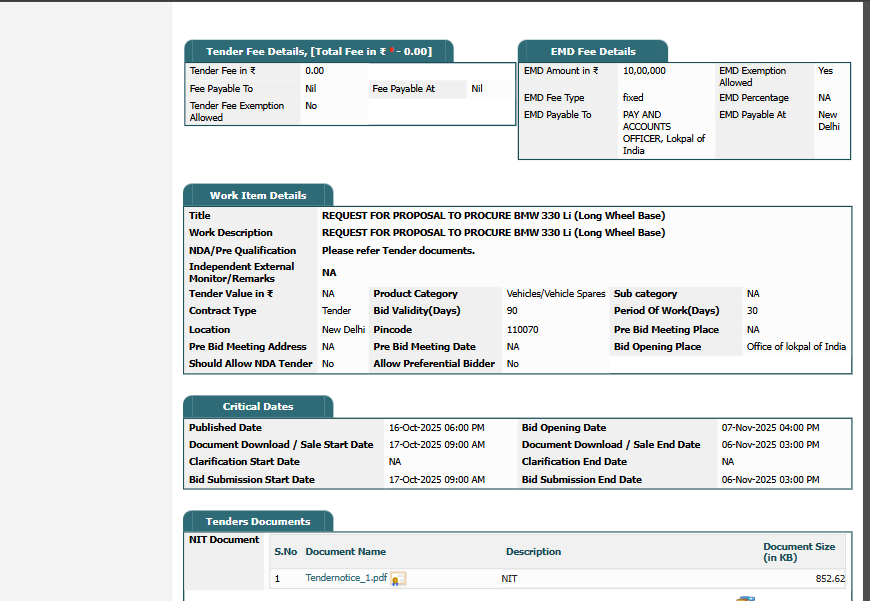This screenshot has width=870, height=601.
Task: Click the Work Item Details section header
Action: (258, 195)
